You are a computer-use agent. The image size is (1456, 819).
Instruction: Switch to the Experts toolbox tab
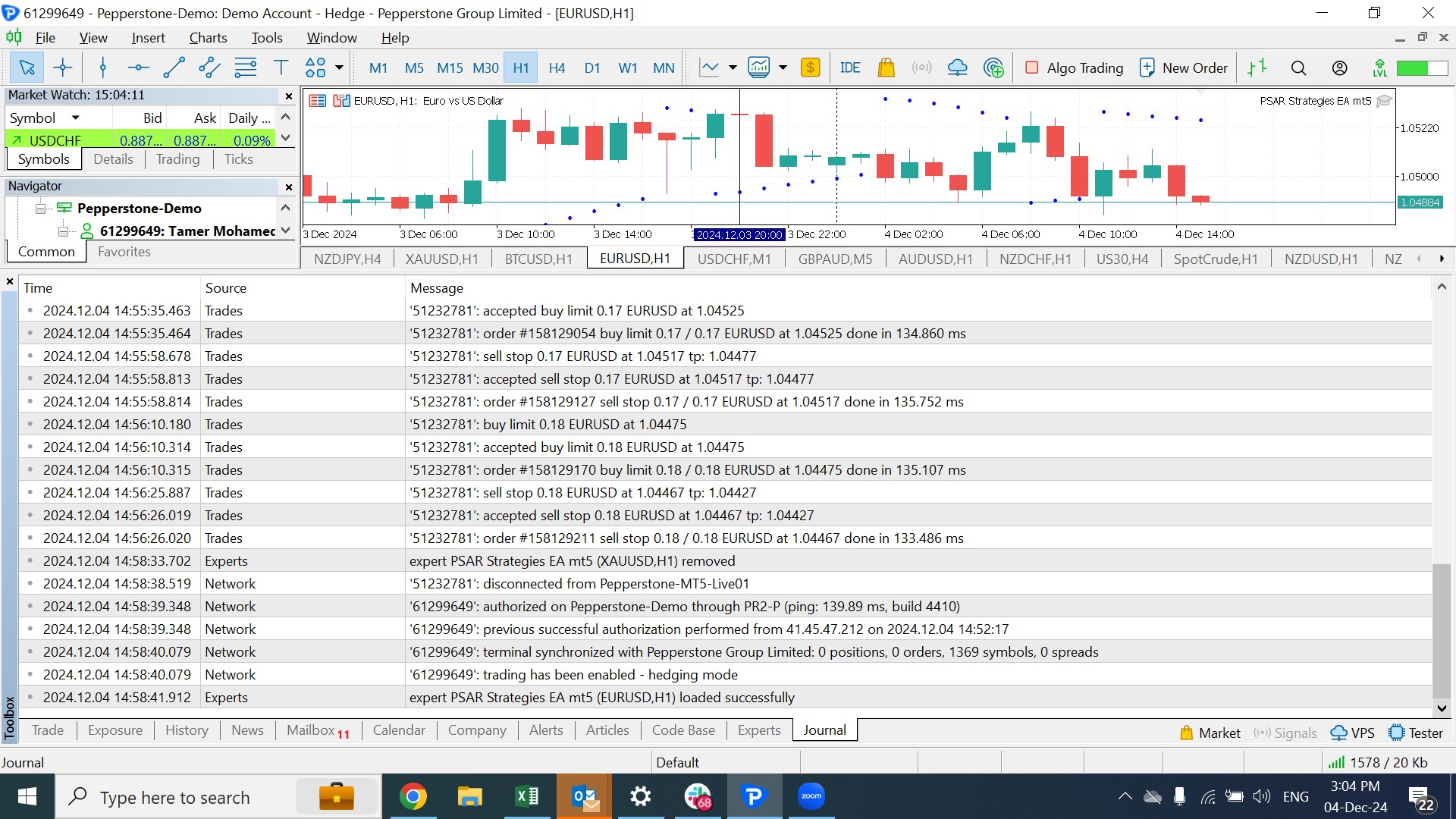tap(758, 730)
